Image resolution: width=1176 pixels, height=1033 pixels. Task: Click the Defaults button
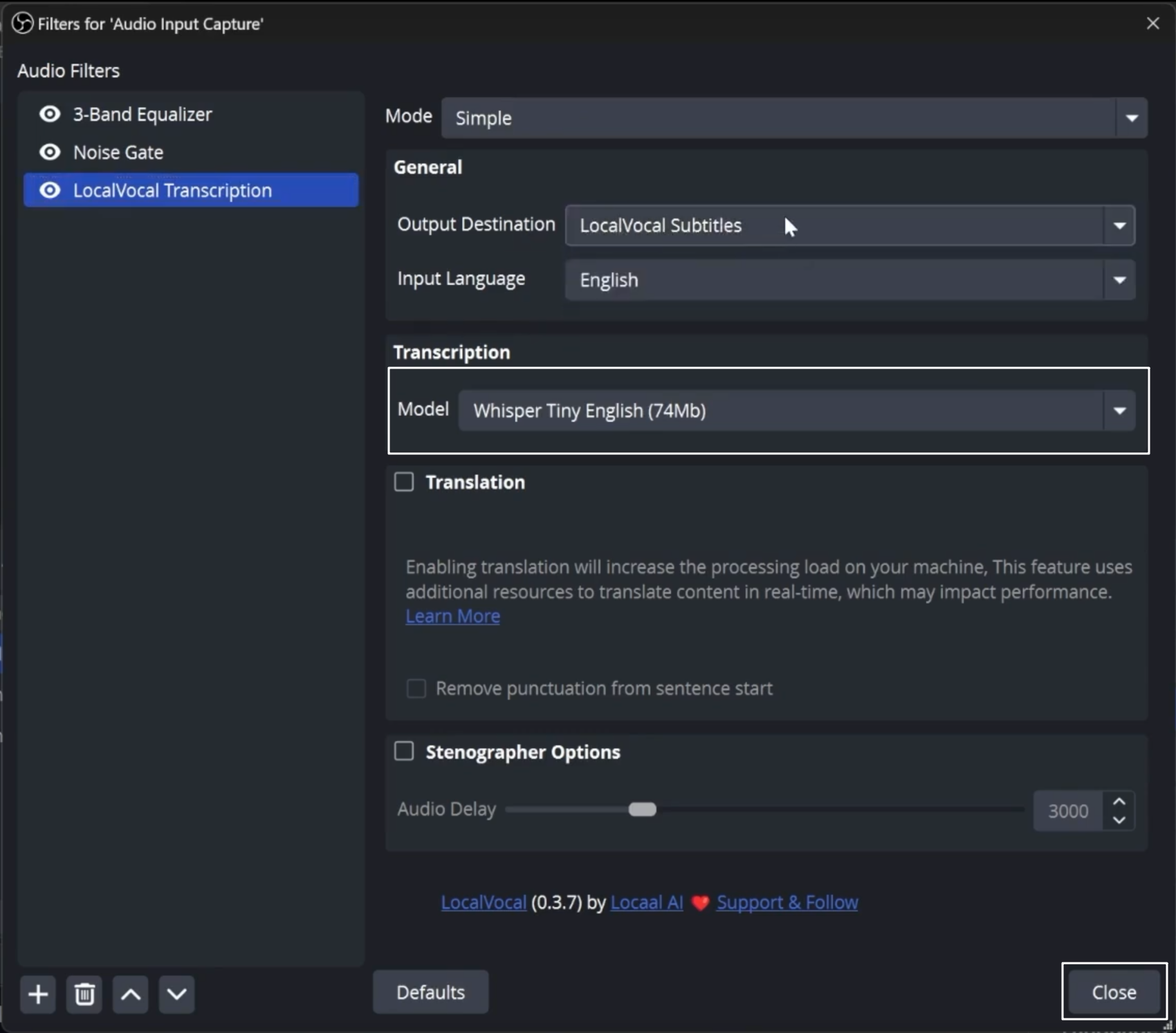pos(430,992)
